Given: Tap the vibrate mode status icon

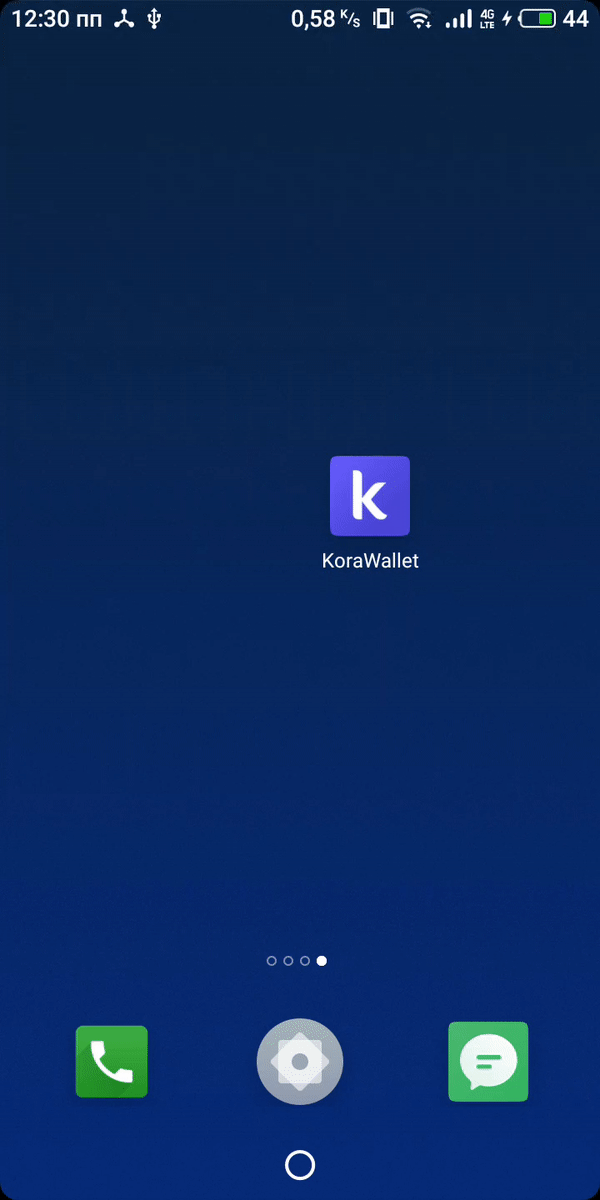Looking at the screenshot, I should coord(383,18).
